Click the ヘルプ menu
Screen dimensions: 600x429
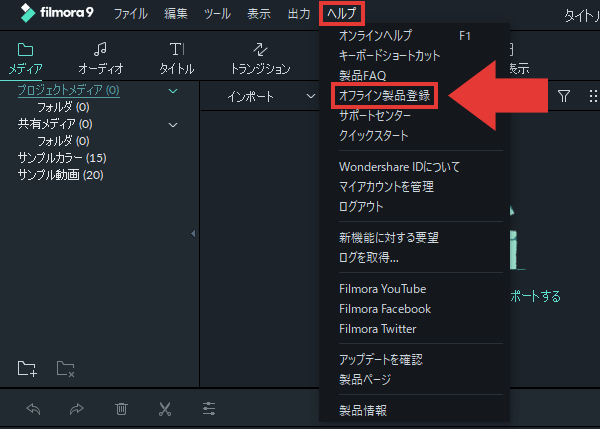[x=342, y=14]
